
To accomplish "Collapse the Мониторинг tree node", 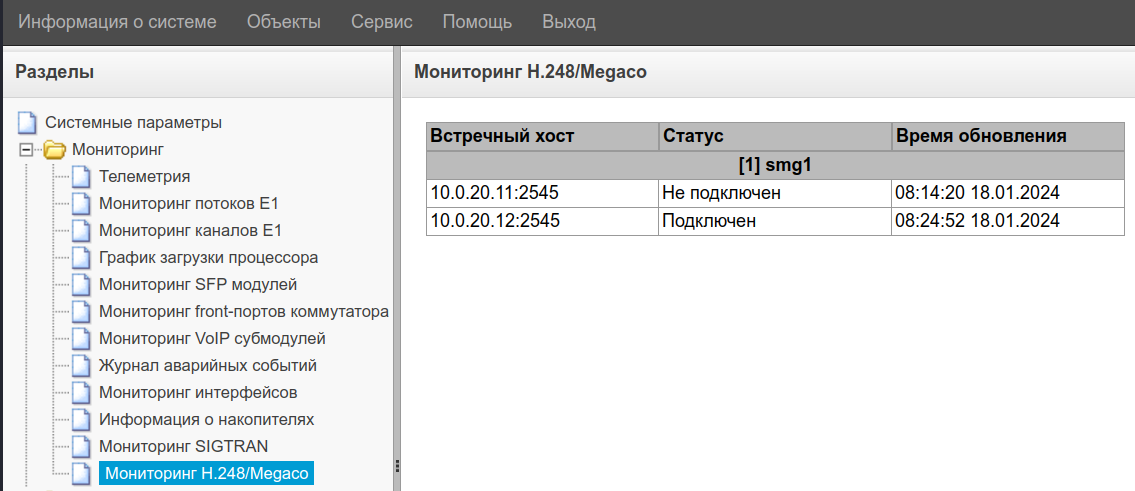I will pos(27,150).
